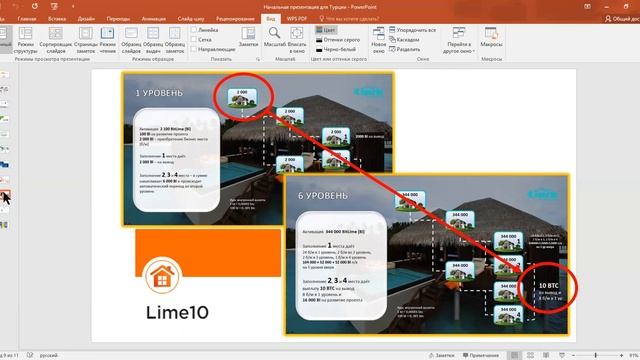Viewport: 640px width, 360px height.
Task: Toggle Comments (Примечания) in status bar
Action: coord(481,356)
